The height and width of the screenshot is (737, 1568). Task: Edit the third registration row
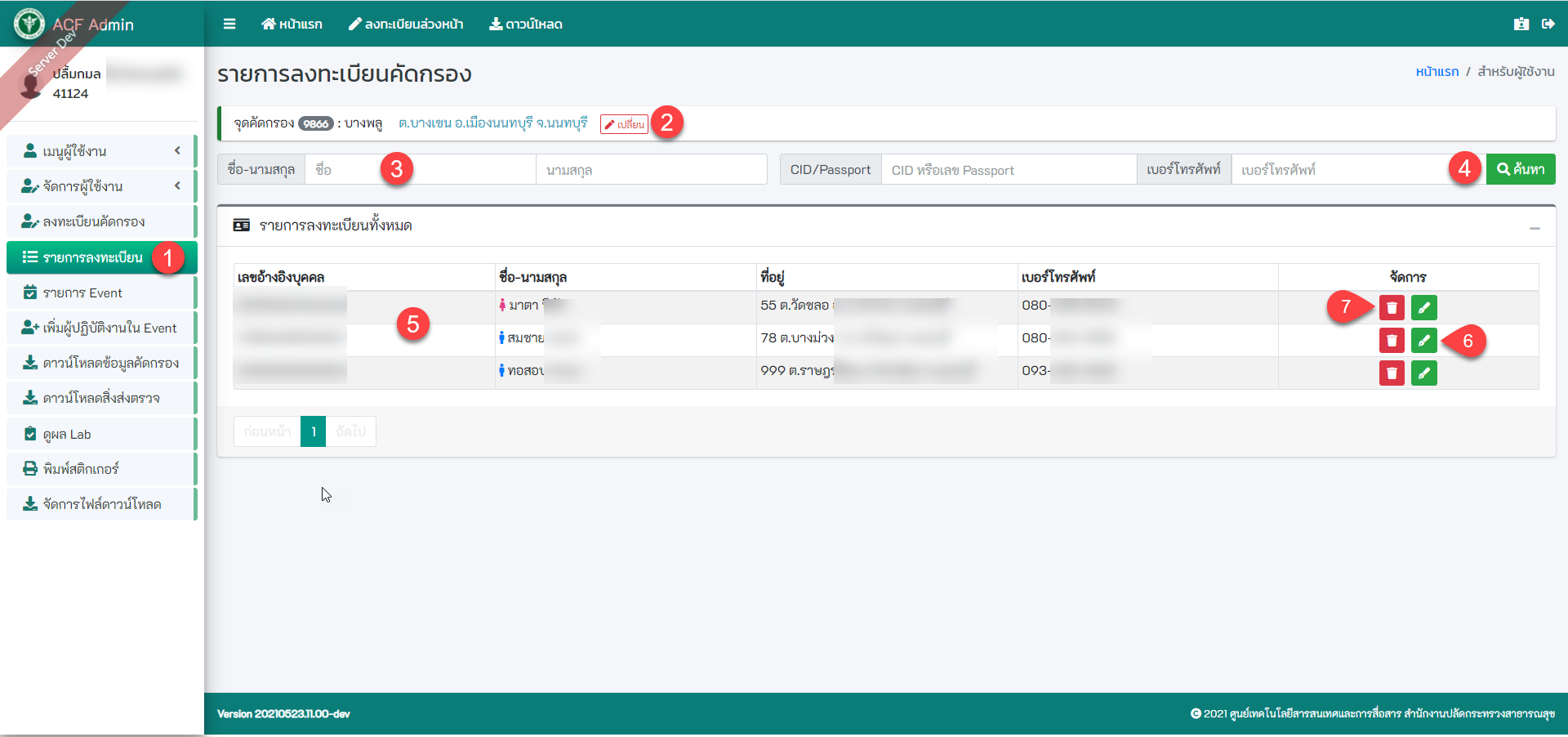tap(1423, 373)
